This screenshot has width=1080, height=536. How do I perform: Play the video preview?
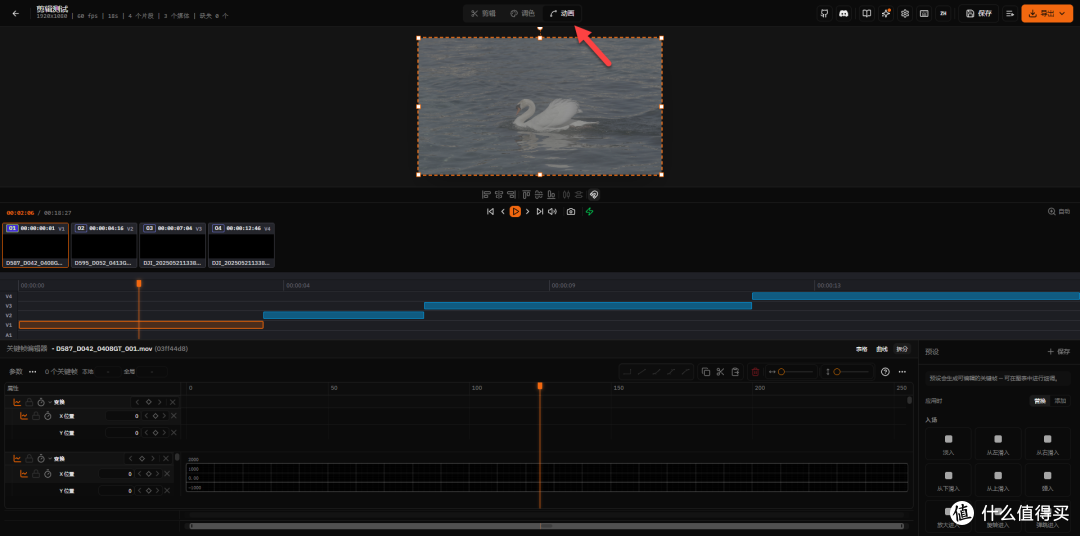515,212
